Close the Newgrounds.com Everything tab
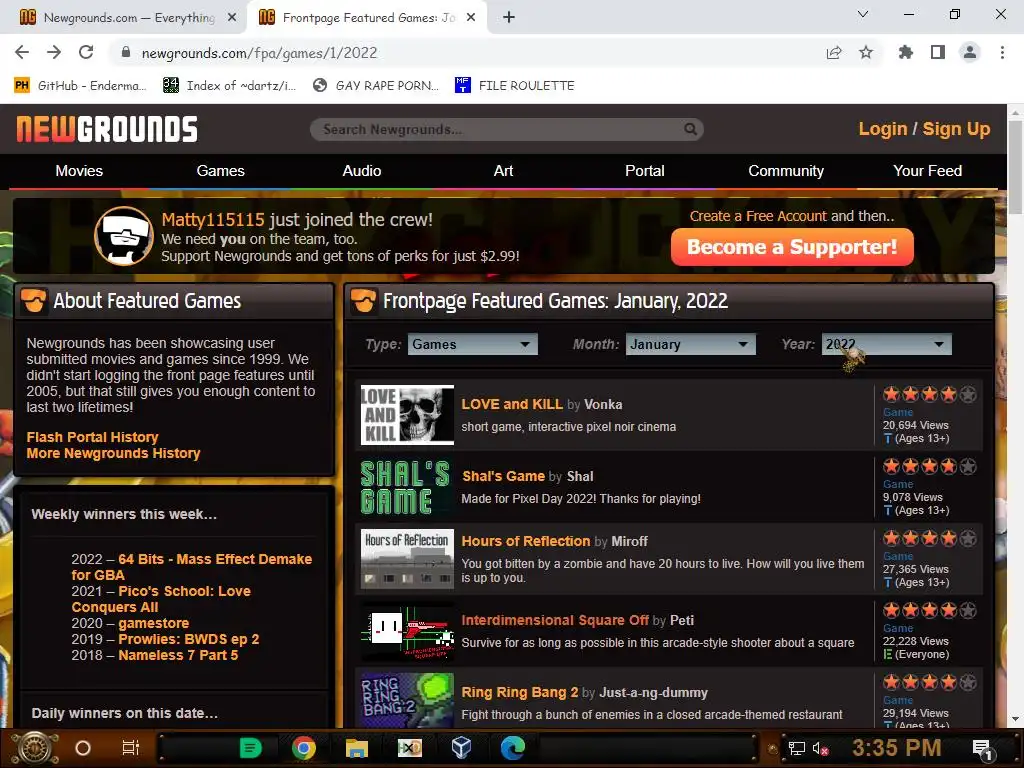Image resolution: width=1024 pixels, height=768 pixels. click(x=232, y=18)
